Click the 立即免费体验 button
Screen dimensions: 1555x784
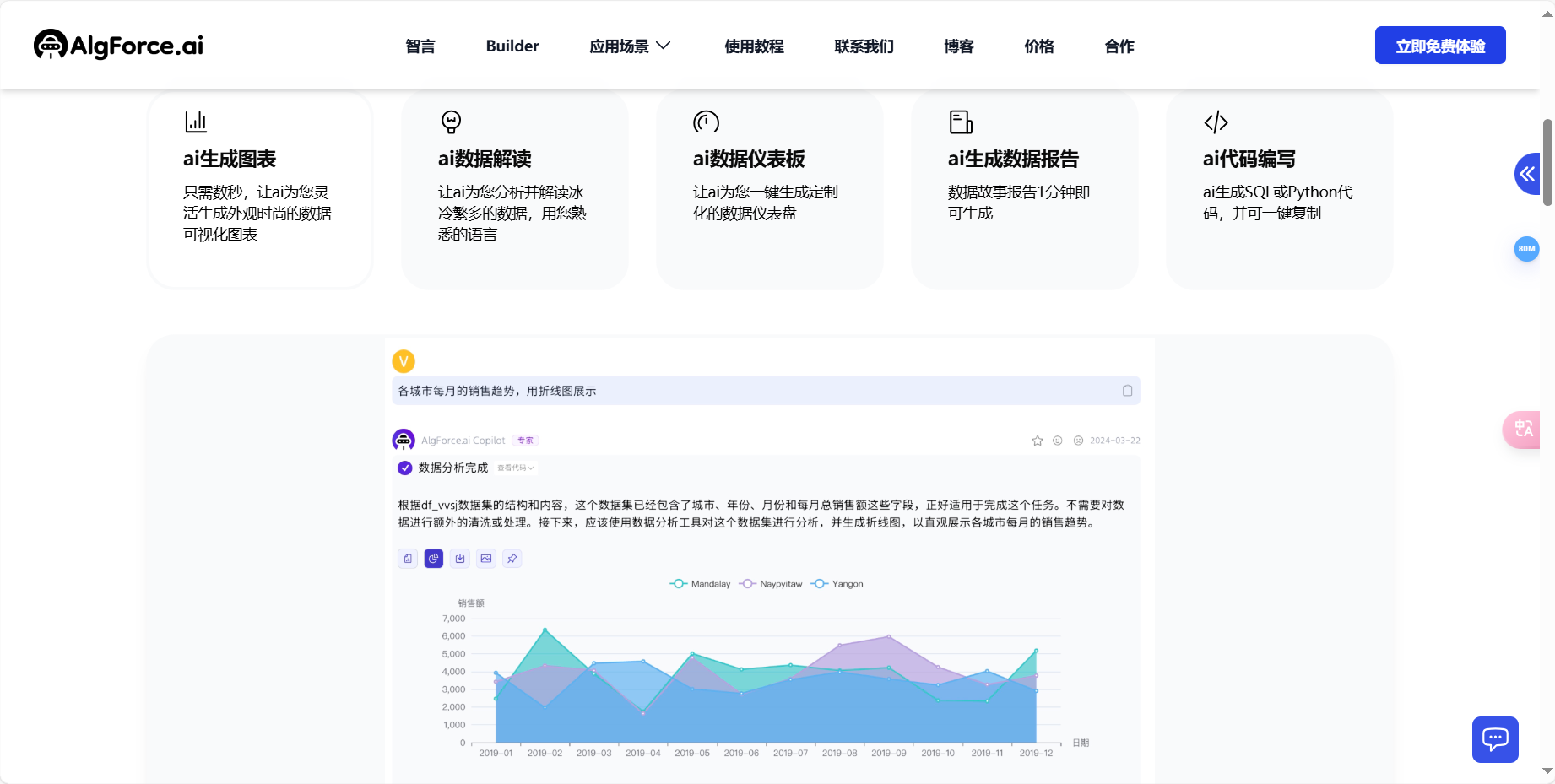(x=1439, y=46)
